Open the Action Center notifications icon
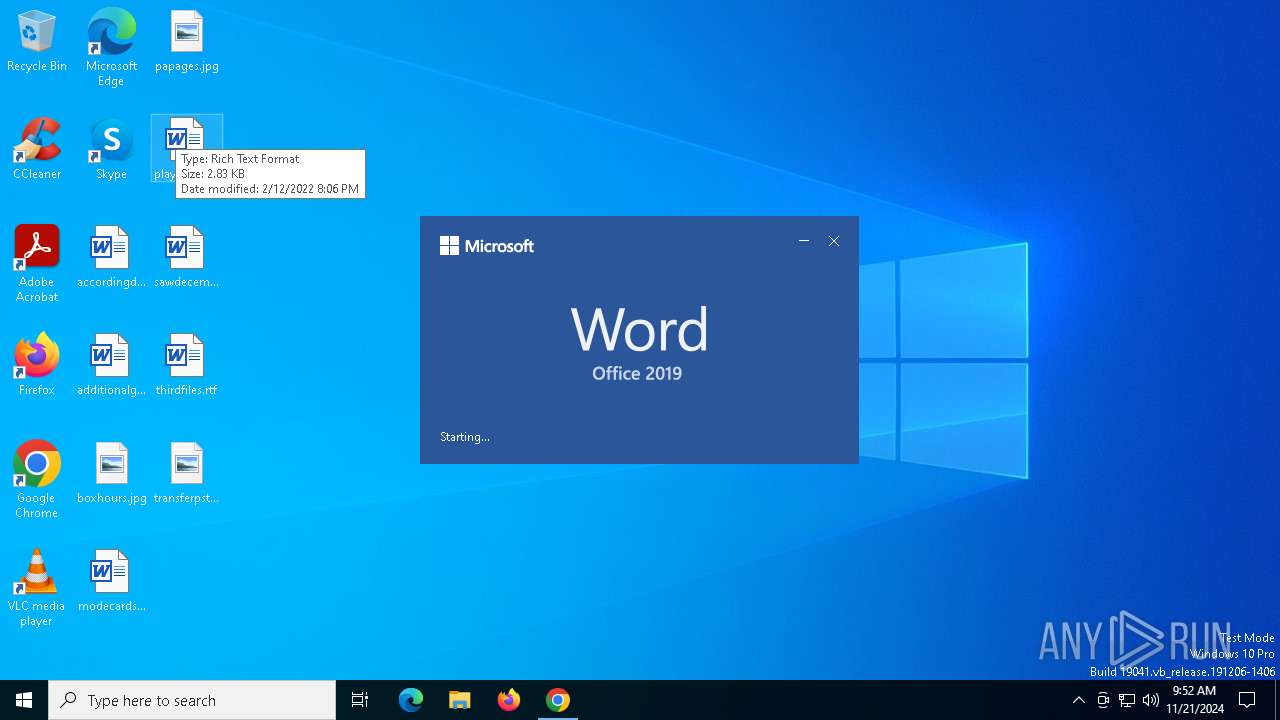The width and height of the screenshot is (1280, 720). (x=1247, y=700)
